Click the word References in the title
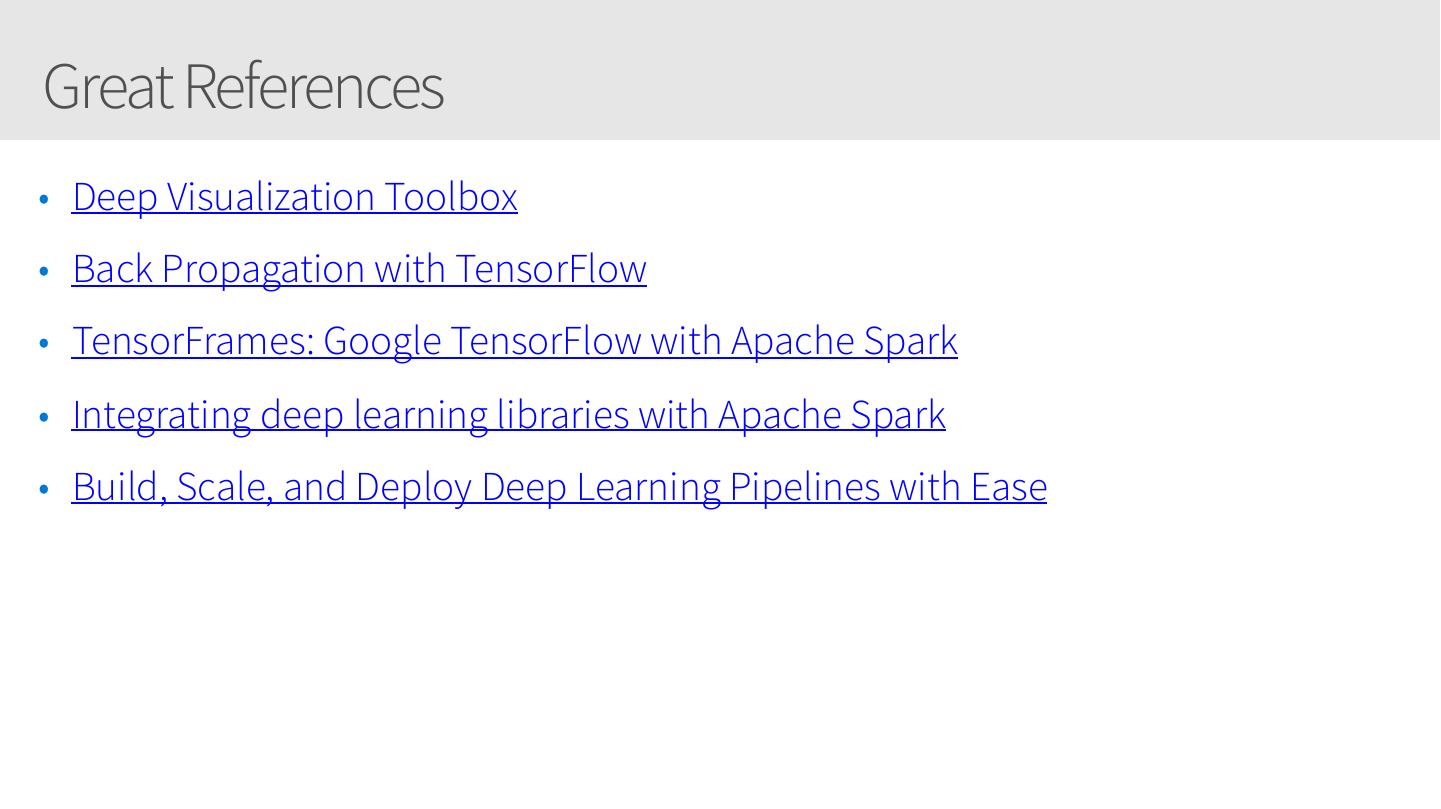The image size is (1441, 809). [313, 86]
